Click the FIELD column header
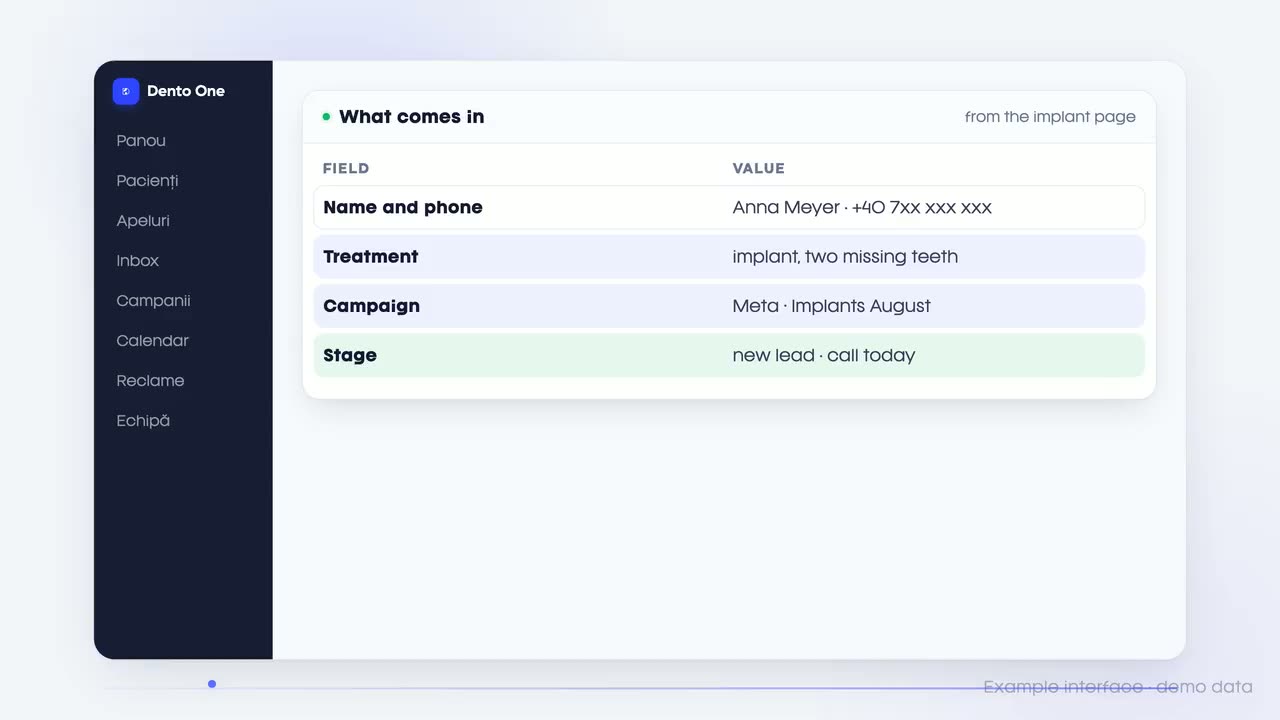The image size is (1280, 720). (346, 168)
